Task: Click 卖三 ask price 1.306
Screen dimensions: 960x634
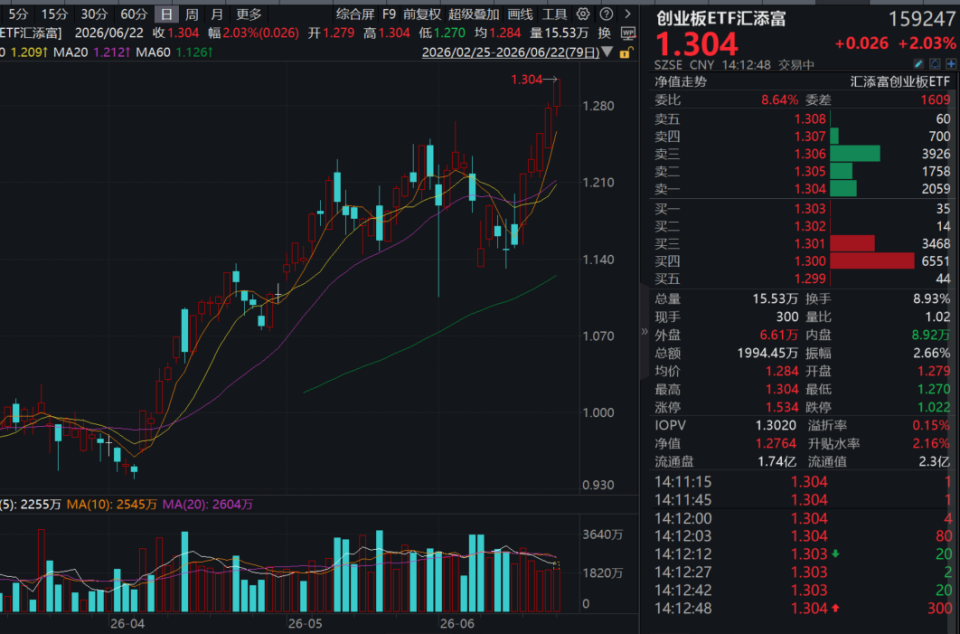Action: pyautogui.click(x=810, y=154)
